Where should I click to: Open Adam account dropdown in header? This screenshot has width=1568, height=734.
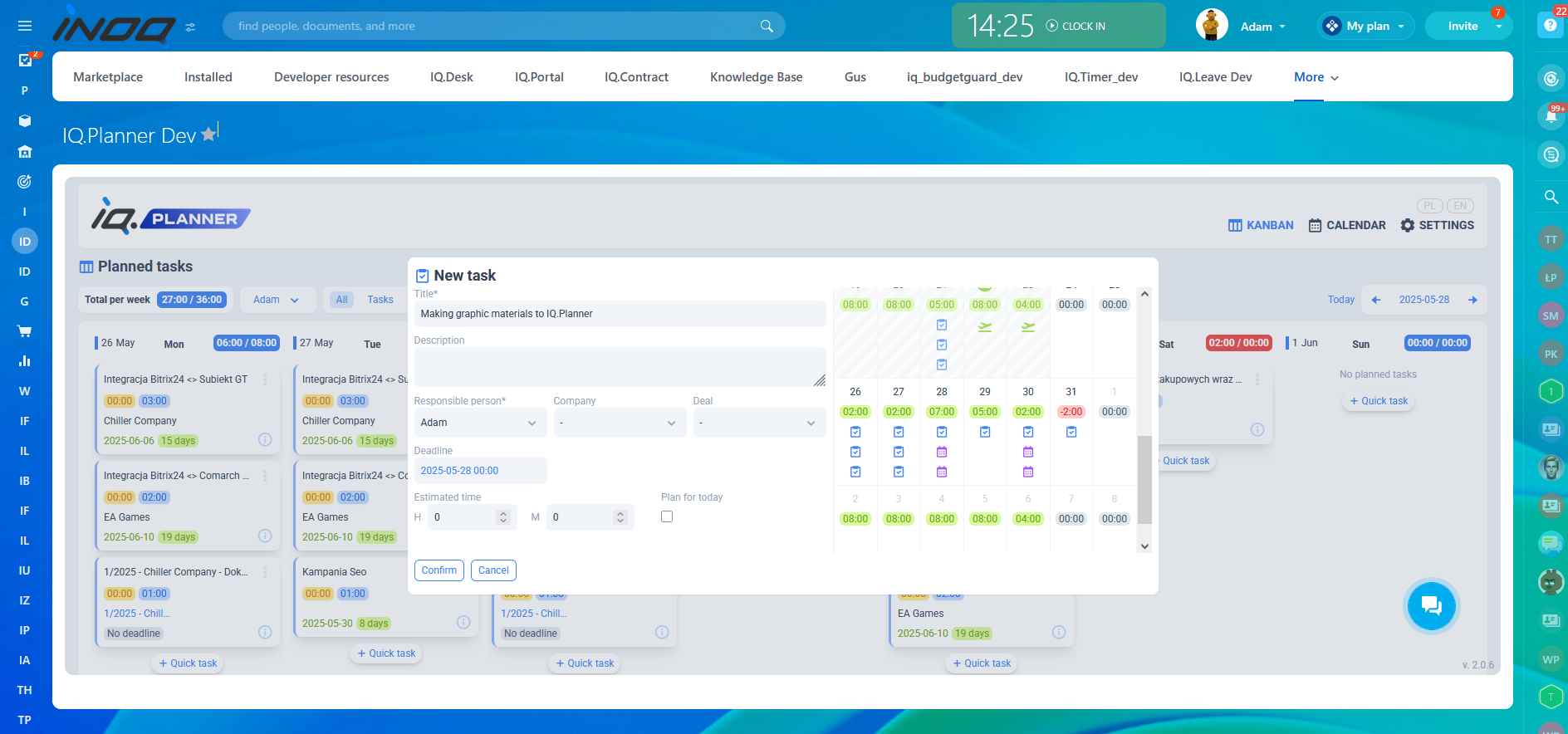click(x=1263, y=27)
